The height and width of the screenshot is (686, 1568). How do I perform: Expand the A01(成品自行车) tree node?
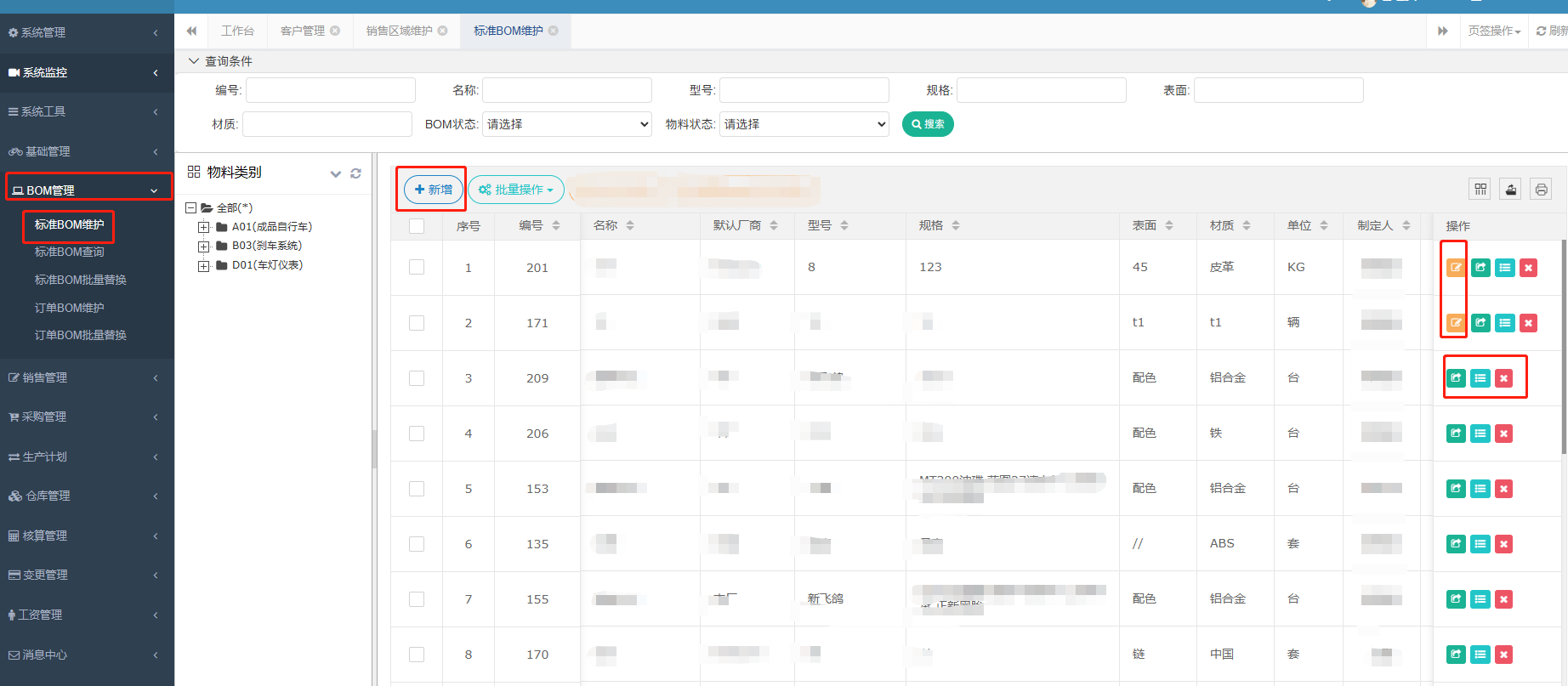(203, 227)
